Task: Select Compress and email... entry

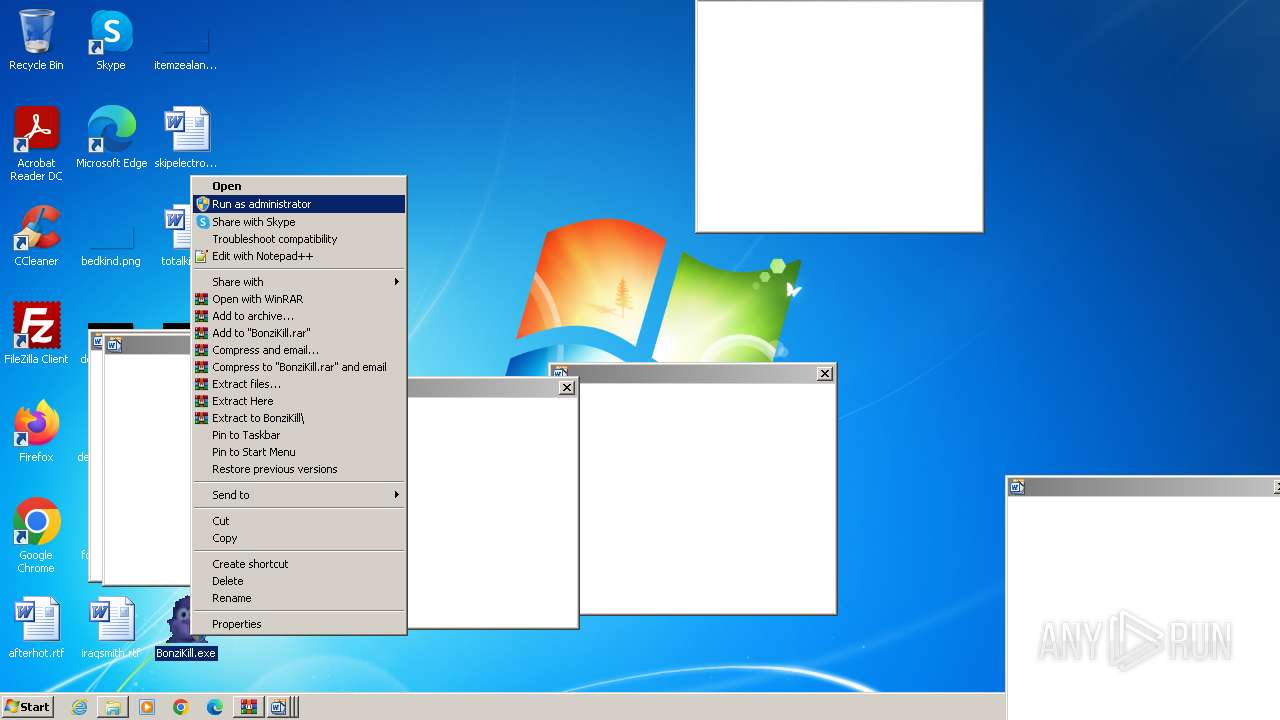Action: click(x=299, y=350)
